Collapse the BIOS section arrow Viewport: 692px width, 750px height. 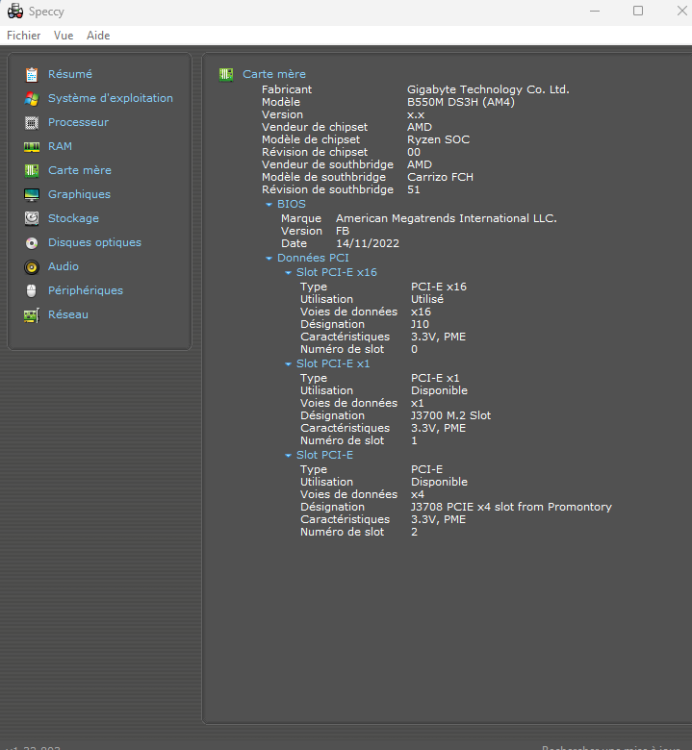click(269, 204)
